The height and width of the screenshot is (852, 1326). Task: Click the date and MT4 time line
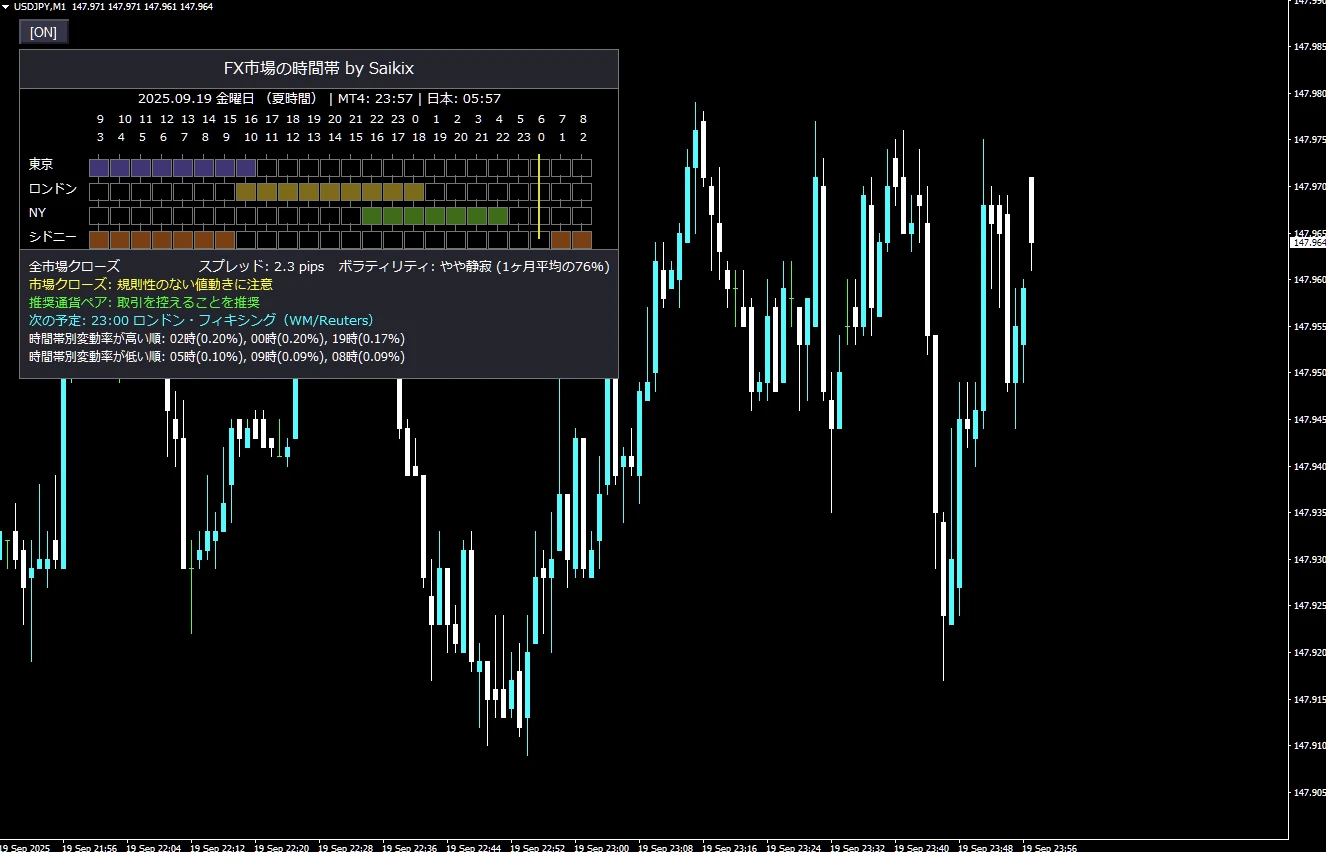319,99
